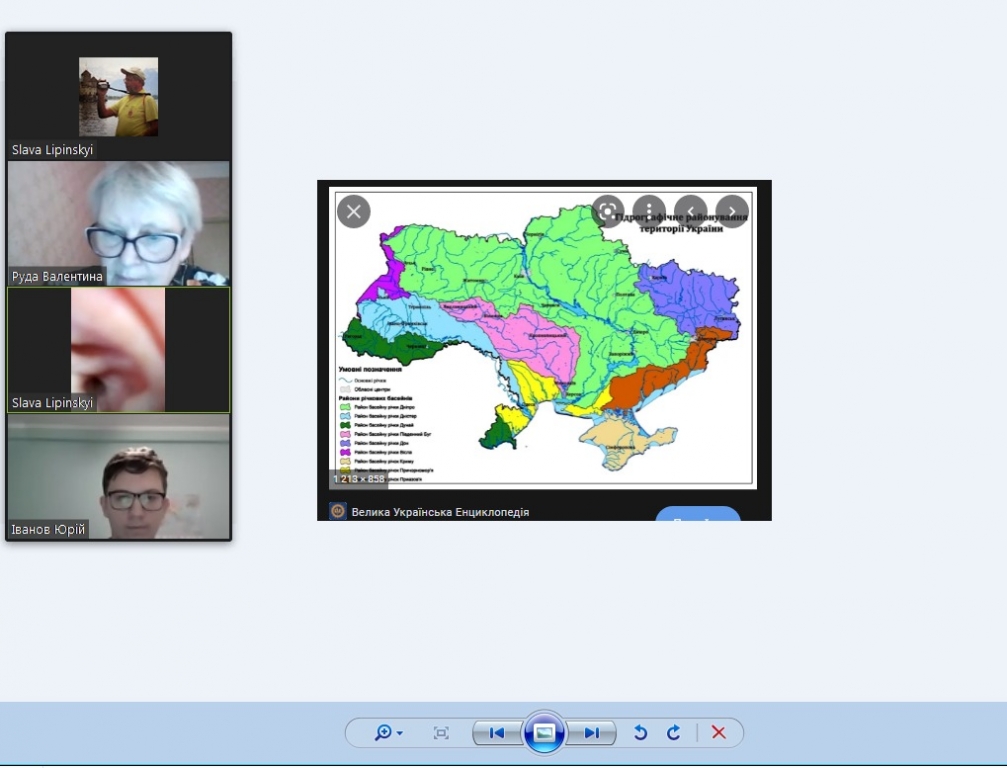Rotate the image counterclockwise
The image size is (1007, 768).
coord(640,733)
